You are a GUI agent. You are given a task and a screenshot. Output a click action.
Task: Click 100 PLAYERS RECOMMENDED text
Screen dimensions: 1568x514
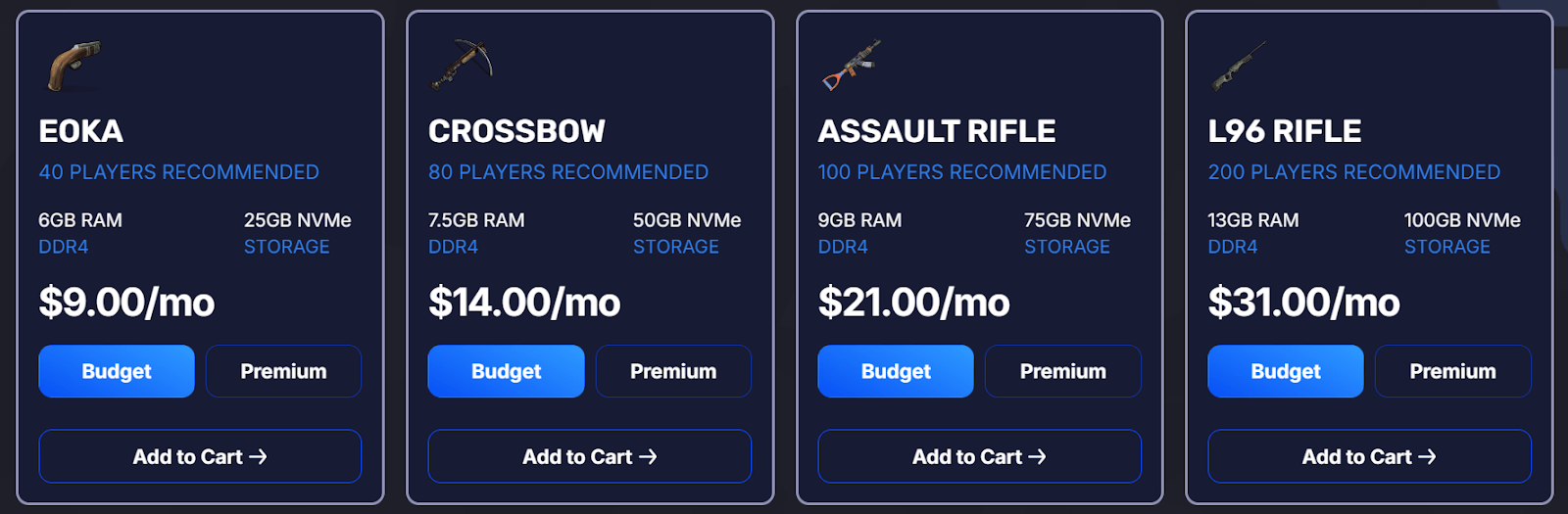pos(962,172)
